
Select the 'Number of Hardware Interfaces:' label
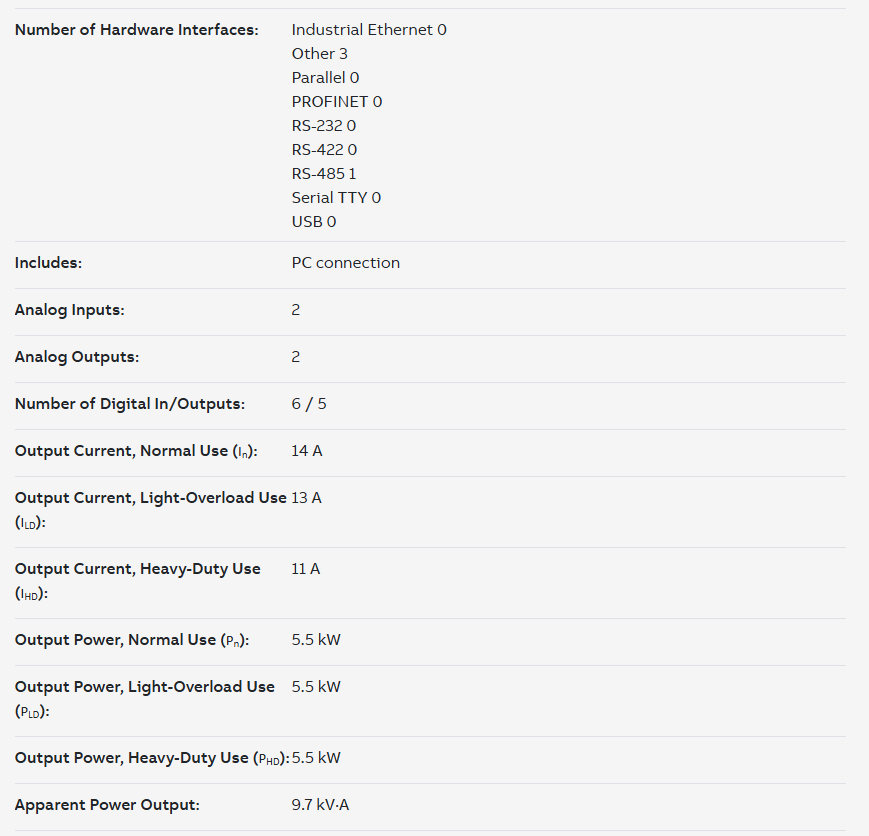click(136, 30)
